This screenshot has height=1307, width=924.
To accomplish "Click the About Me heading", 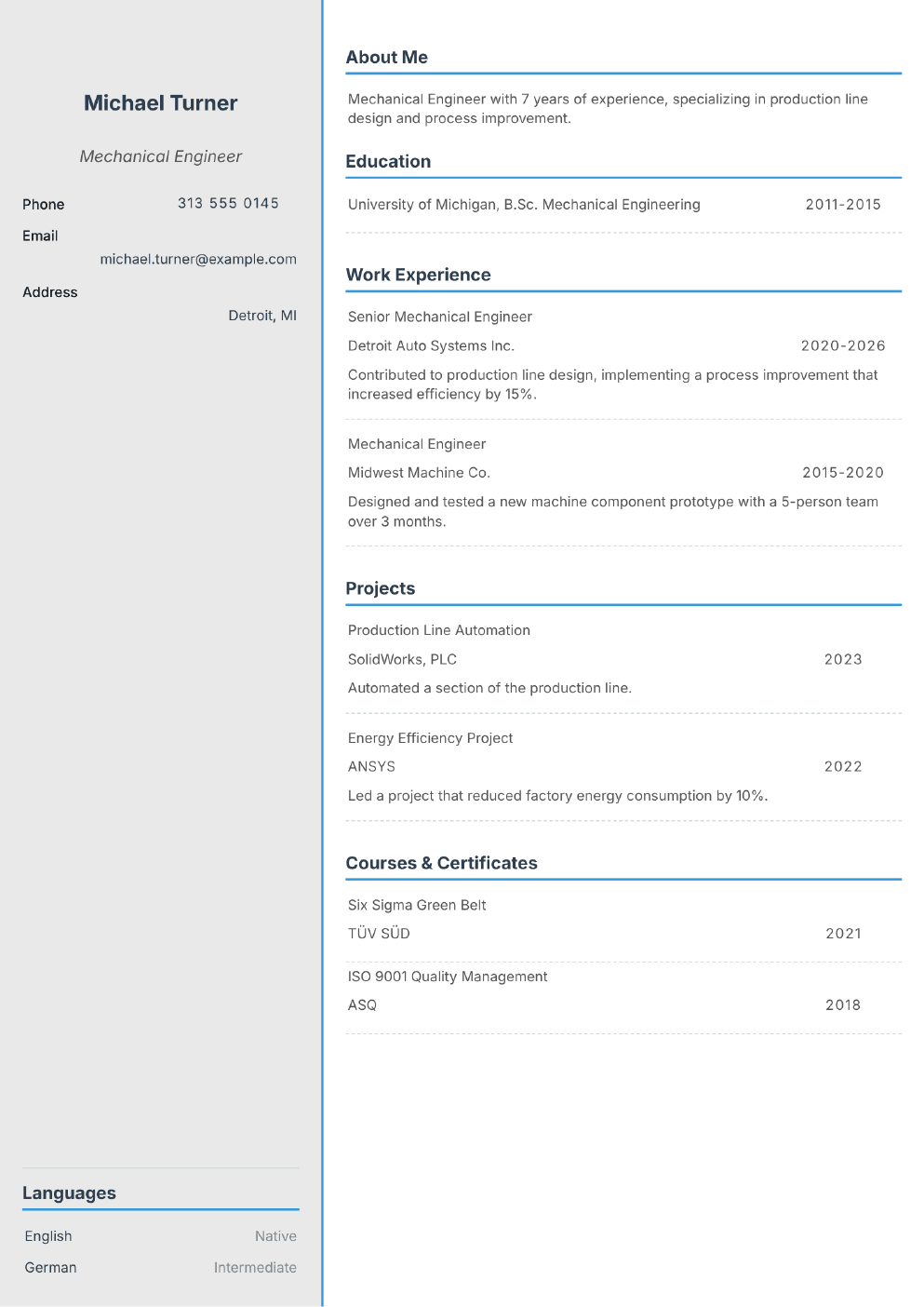I will pos(386,57).
